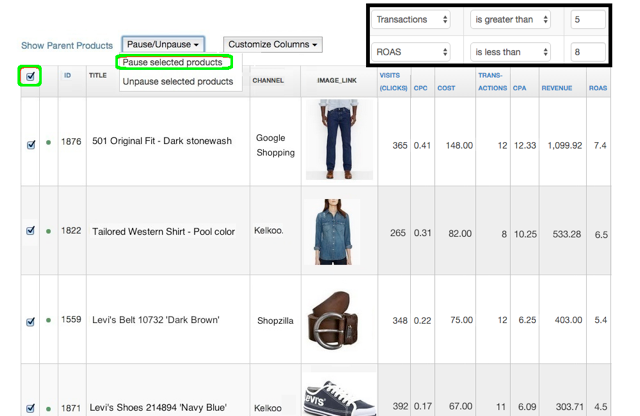Screen dimensions: 640x416
Task: Click green status dot for product 1822
Action: (48, 231)
